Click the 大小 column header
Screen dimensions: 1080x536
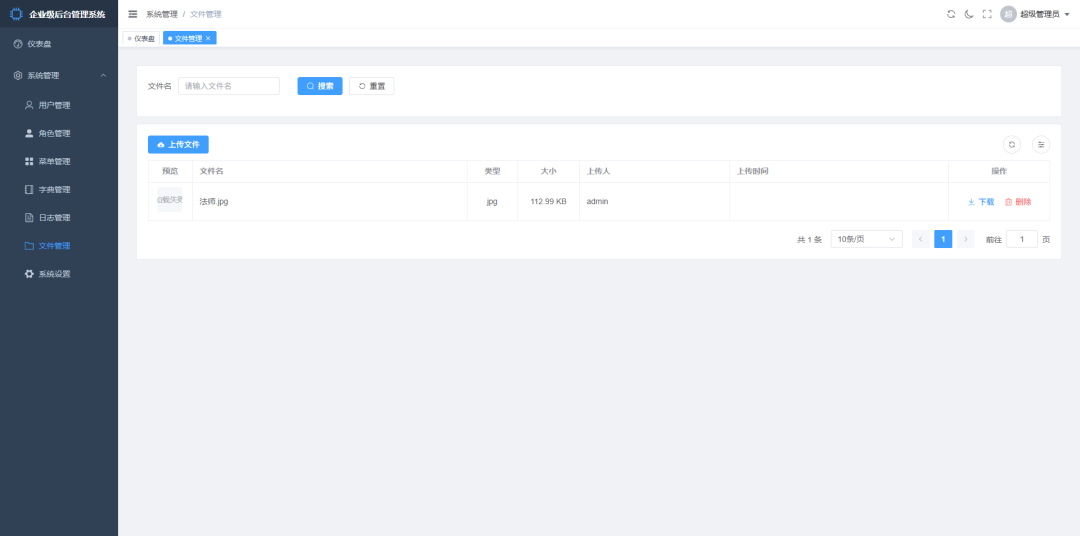tap(548, 172)
